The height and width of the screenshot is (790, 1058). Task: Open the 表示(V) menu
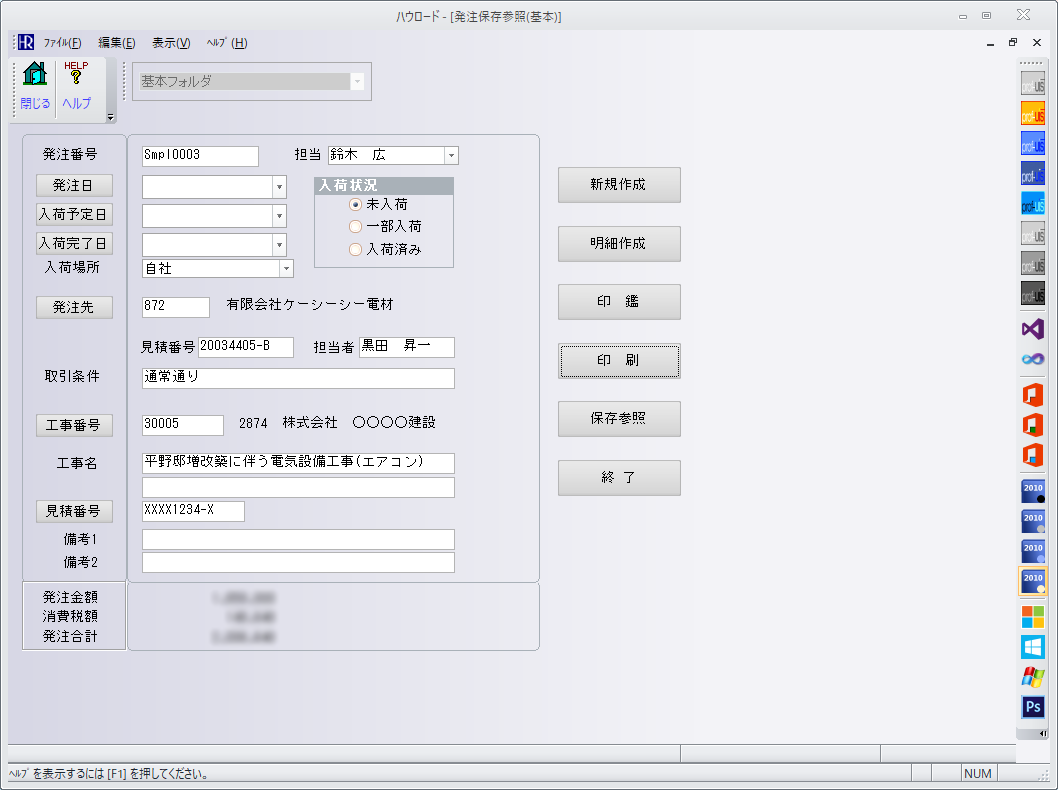[171, 43]
